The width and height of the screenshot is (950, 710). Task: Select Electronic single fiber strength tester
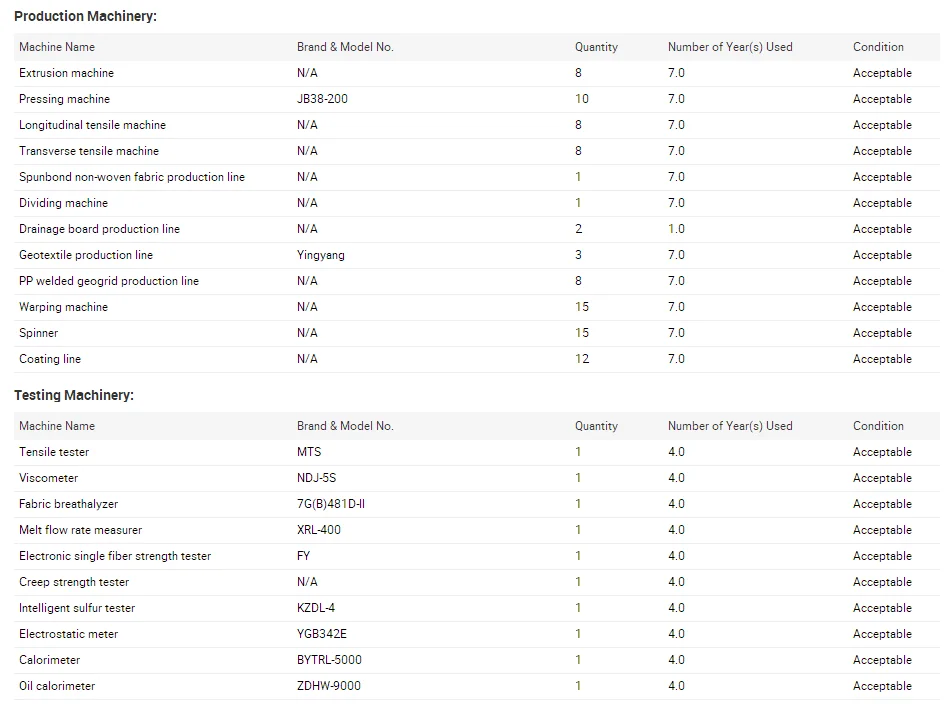(115, 556)
